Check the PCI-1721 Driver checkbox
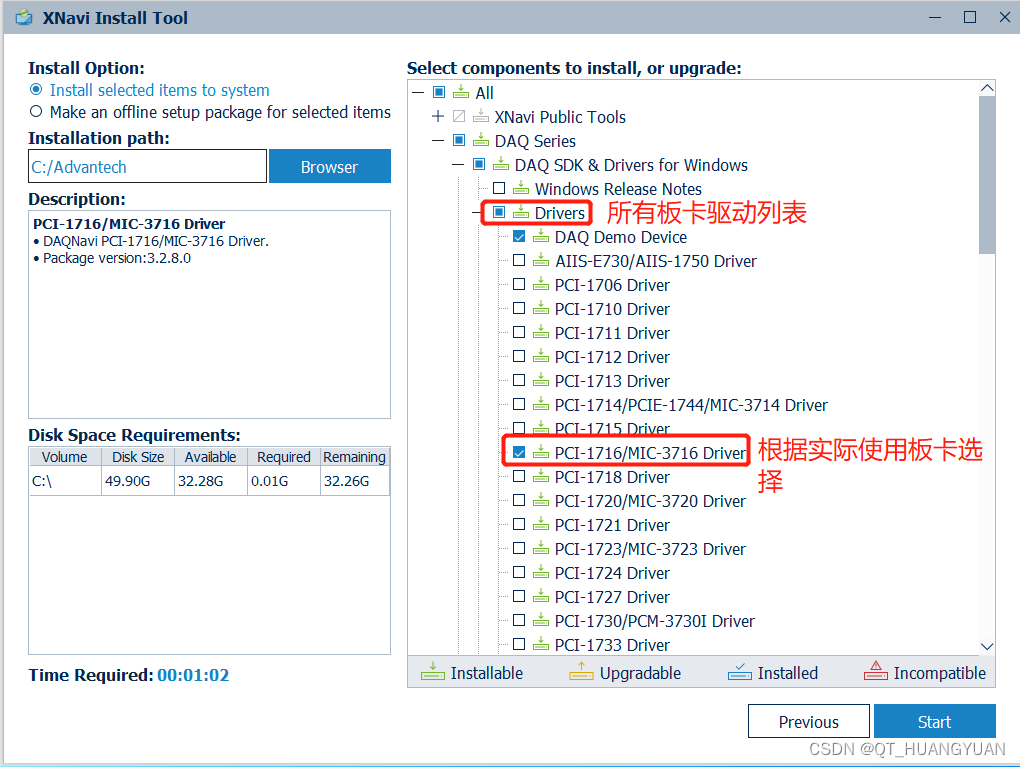 [x=519, y=524]
